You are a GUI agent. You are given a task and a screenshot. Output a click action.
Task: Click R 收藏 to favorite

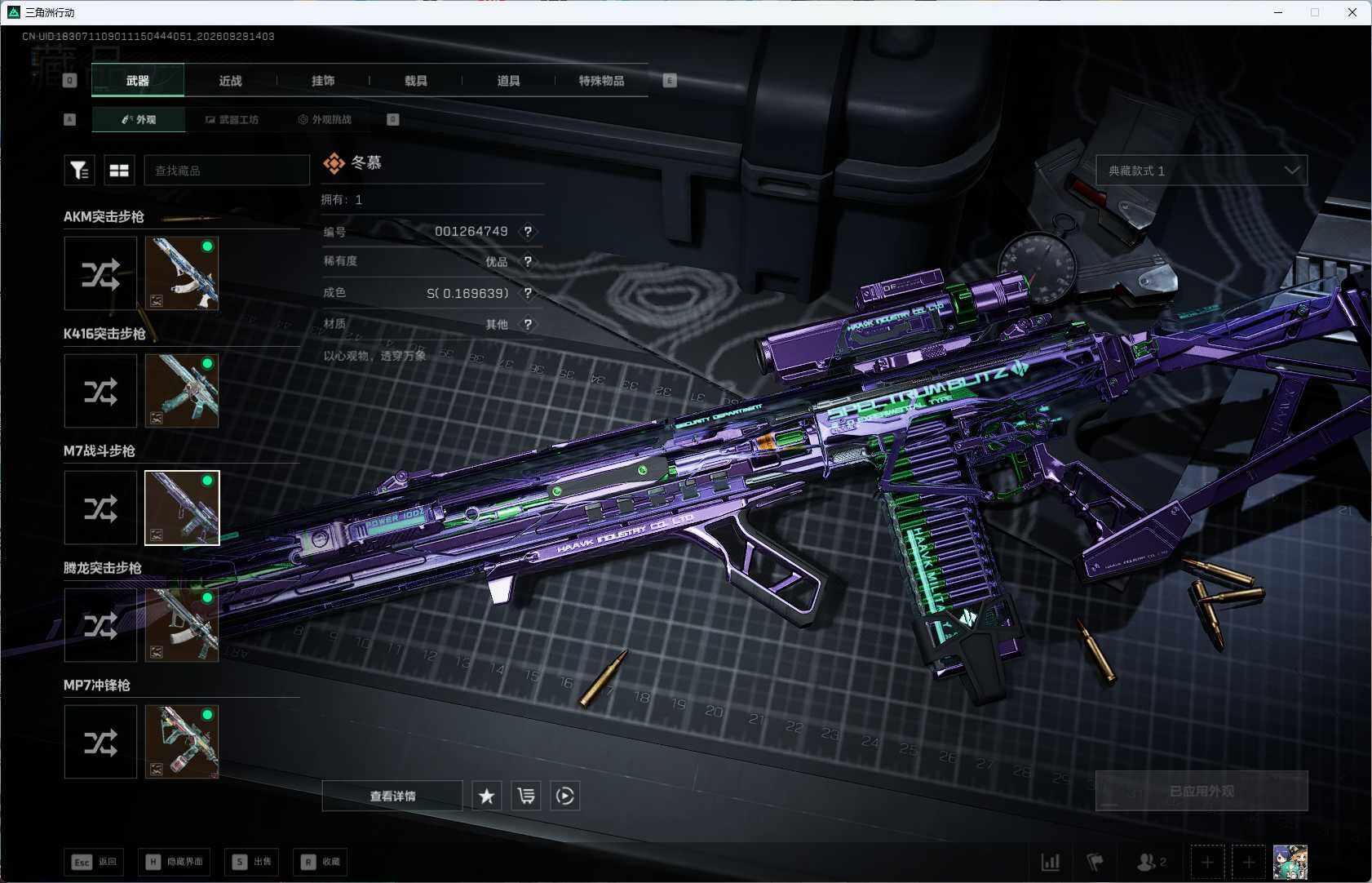[320, 862]
